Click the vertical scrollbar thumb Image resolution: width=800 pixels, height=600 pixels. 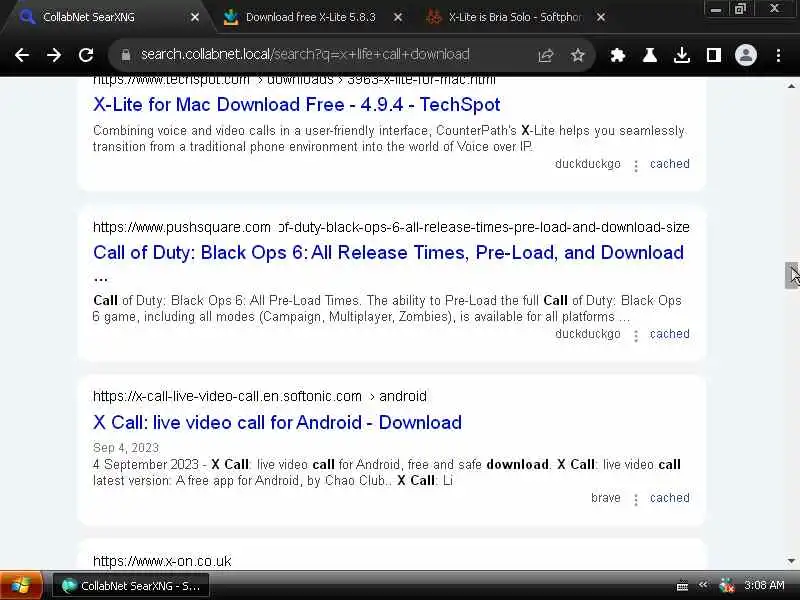point(791,276)
